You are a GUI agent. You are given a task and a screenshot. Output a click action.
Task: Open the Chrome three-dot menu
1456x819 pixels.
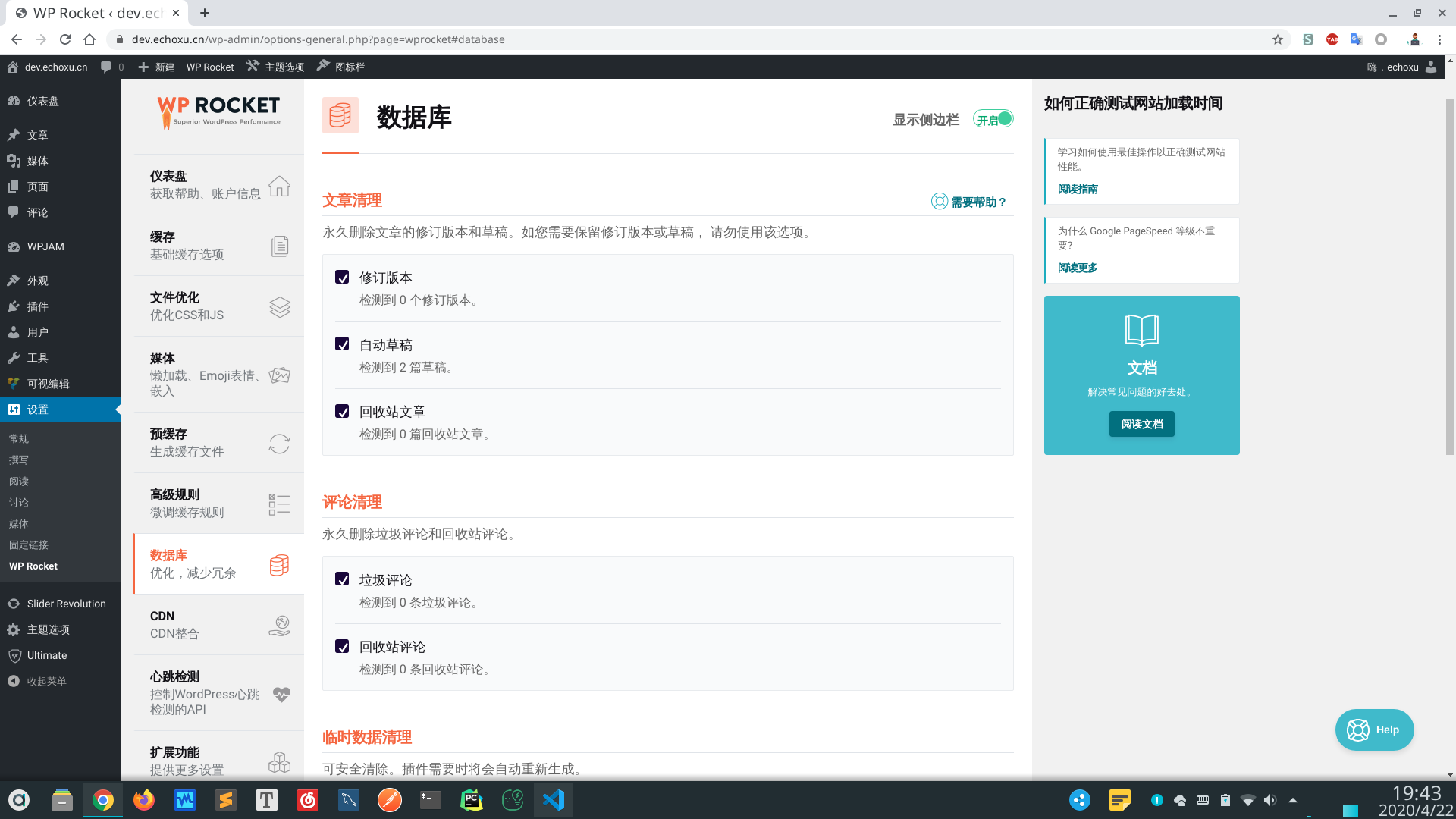(x=1439, y=39)
